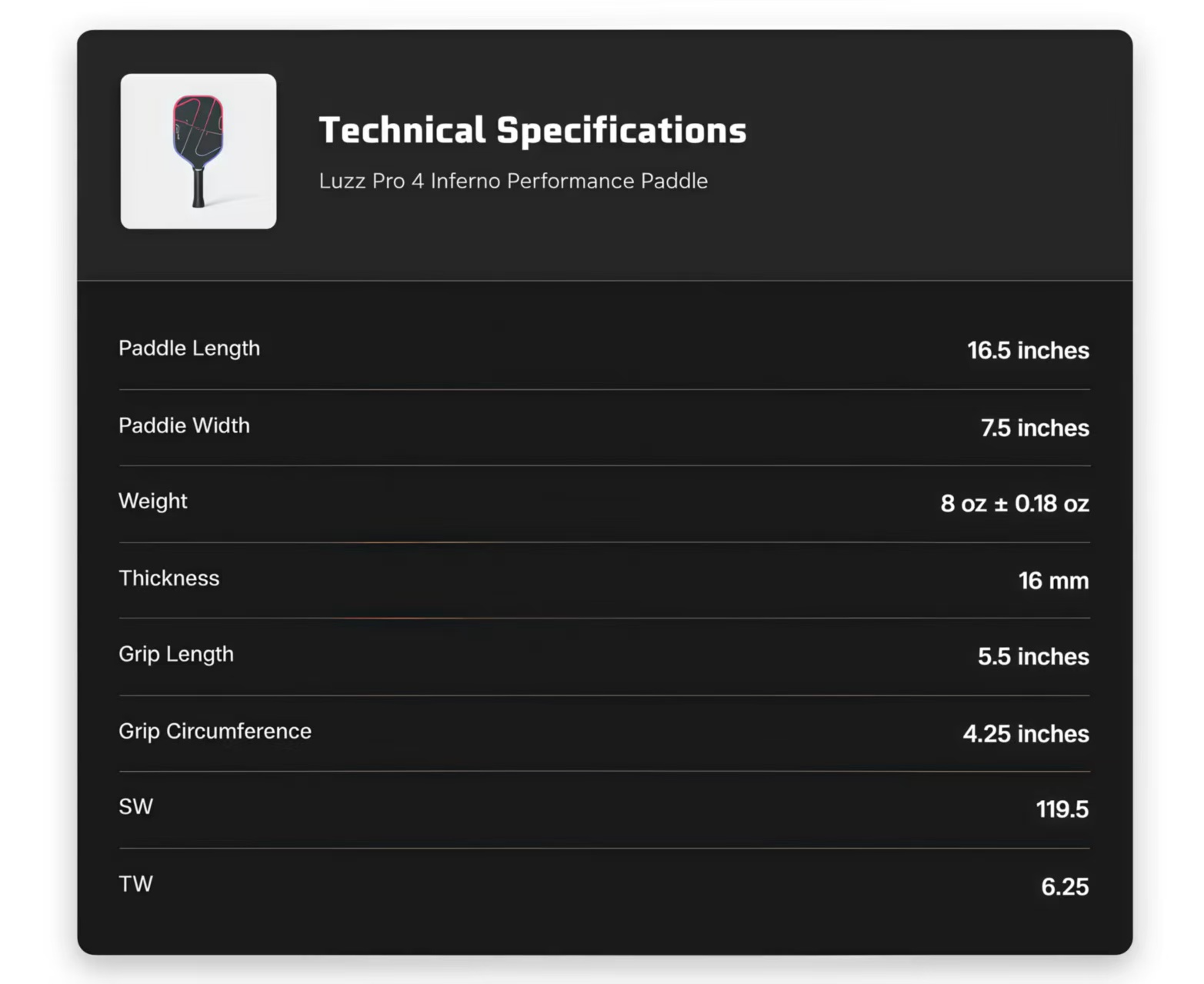Click the 4.25 inches circumference value

(1026, 734)
